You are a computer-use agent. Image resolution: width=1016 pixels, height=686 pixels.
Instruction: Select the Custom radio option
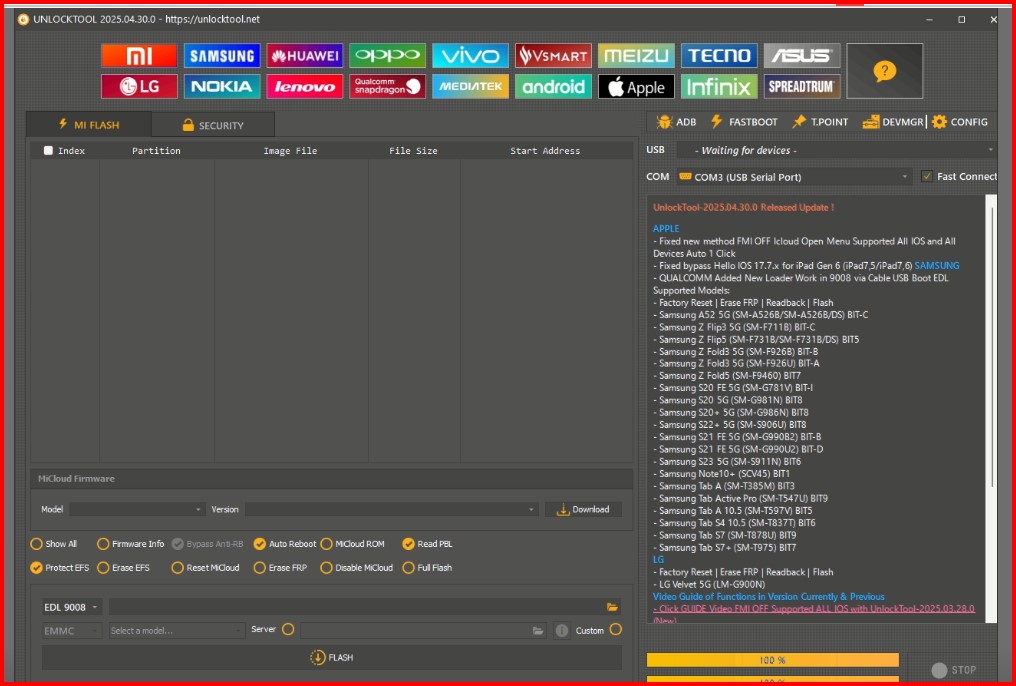[616, 629]
